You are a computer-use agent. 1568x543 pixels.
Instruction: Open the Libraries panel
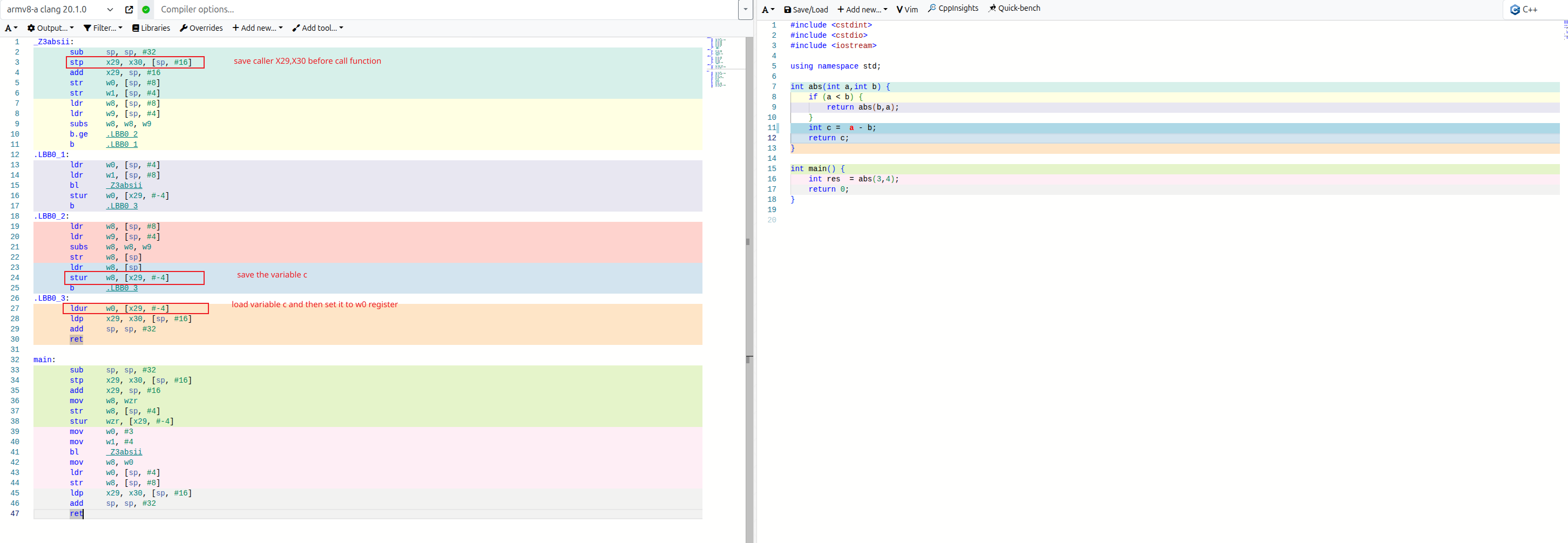(x=151, y=28)
